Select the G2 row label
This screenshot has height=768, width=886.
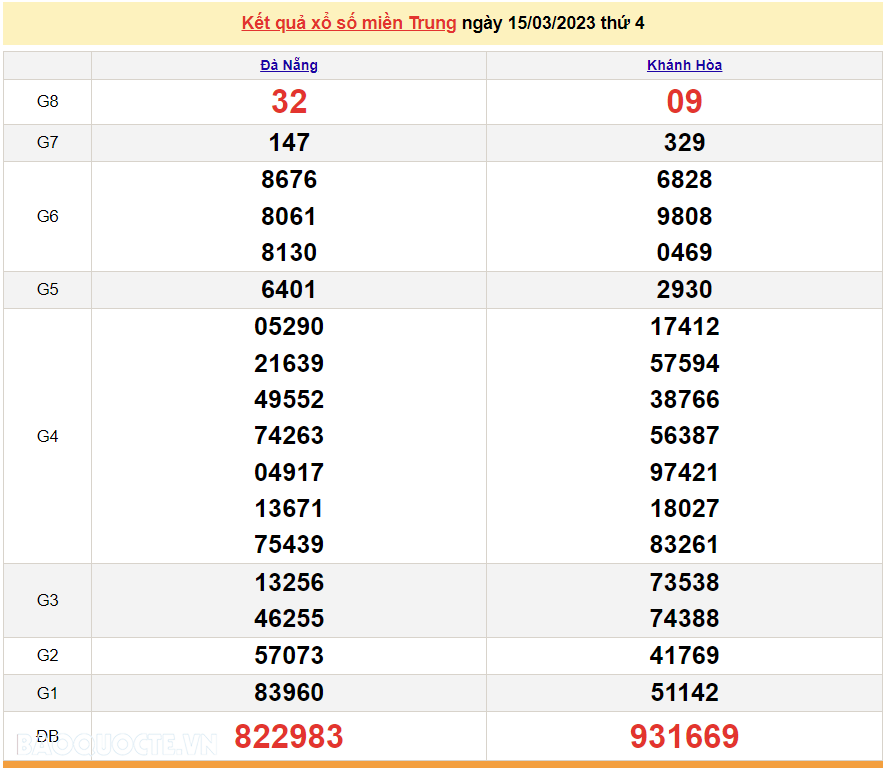coord(48,655)
